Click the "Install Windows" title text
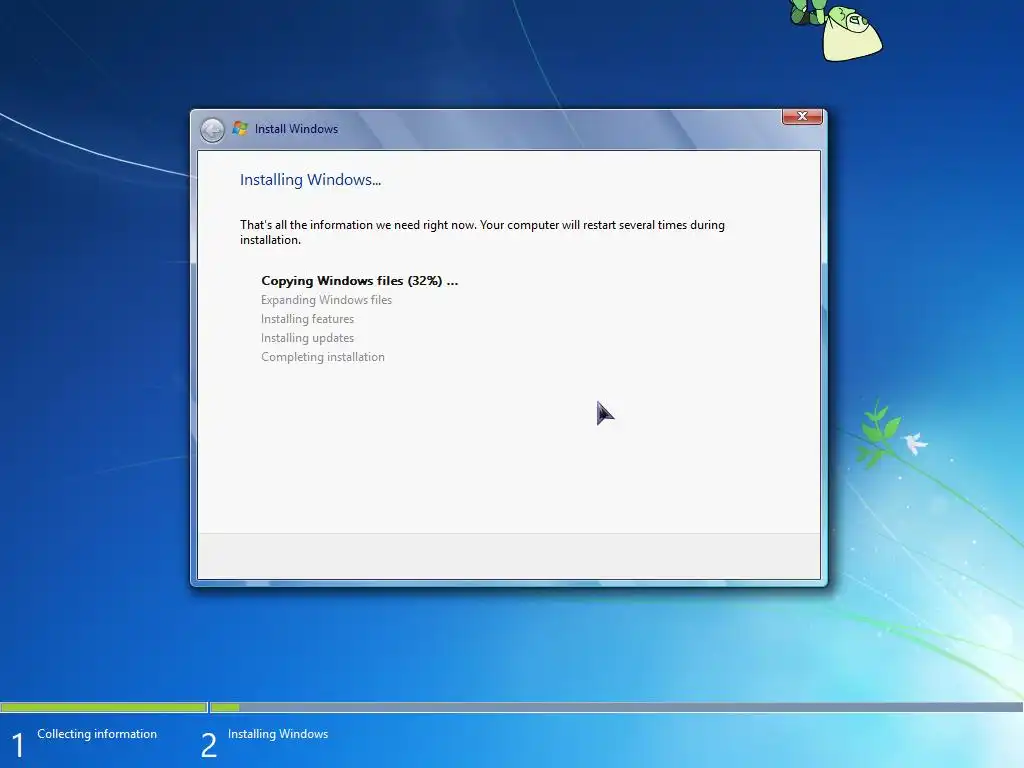This screenshot has height=768, width=1024. tap(296, 129)
